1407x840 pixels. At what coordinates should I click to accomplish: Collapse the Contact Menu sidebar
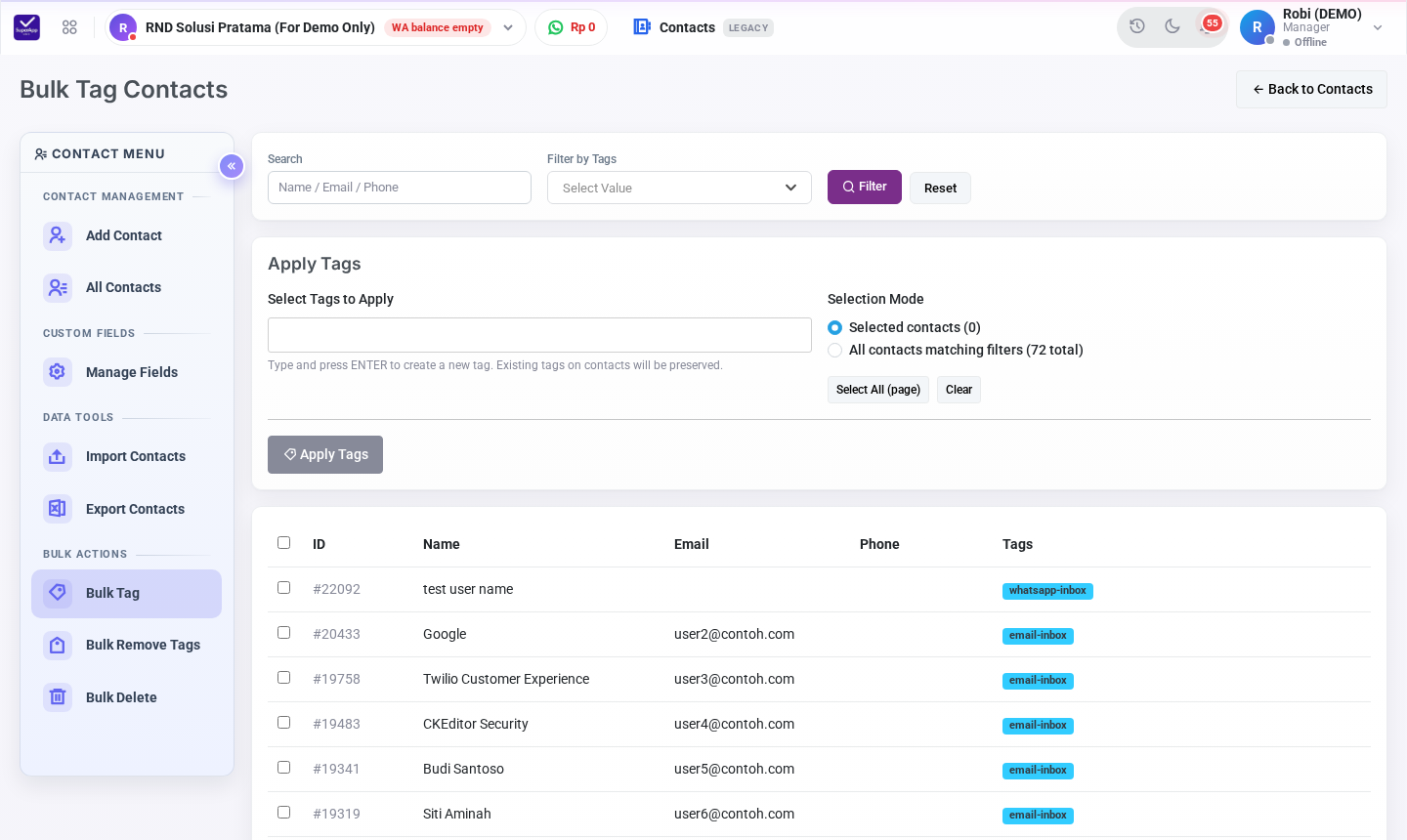[x=232, y=166]
